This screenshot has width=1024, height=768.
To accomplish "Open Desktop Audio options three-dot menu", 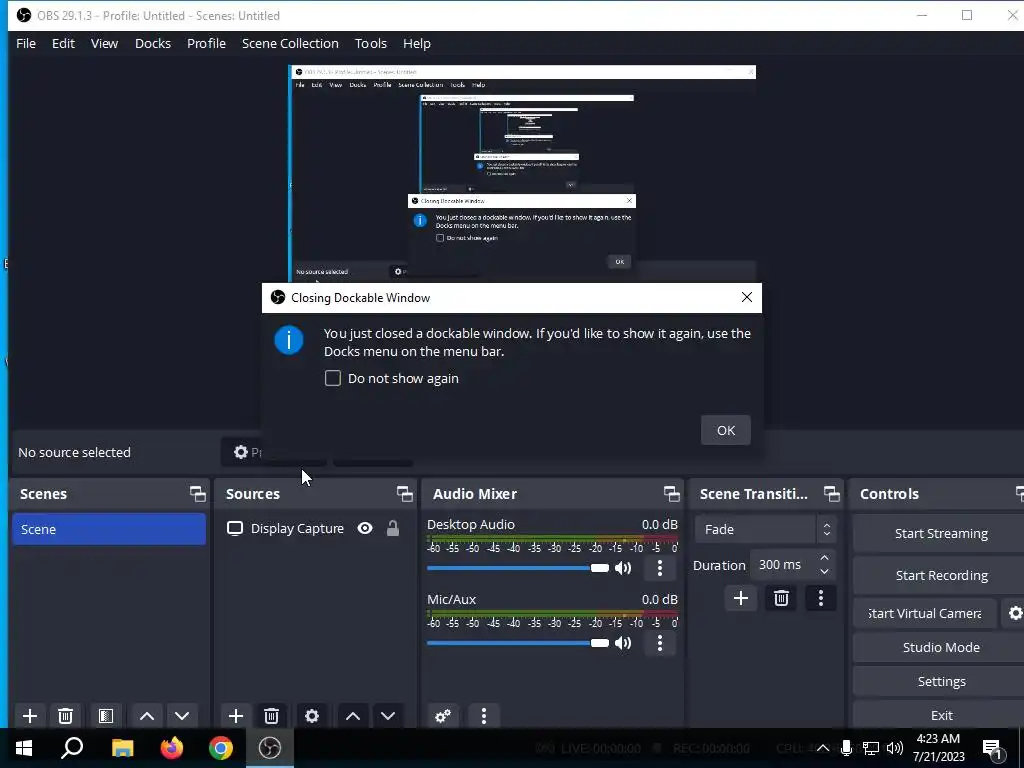I will coord(660,568).
